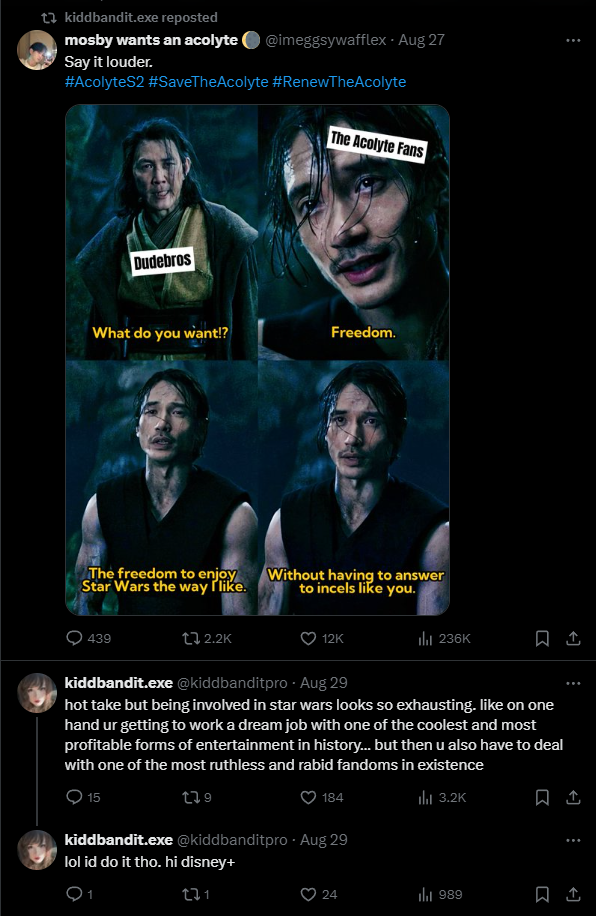Open more options on mosby's post
This screenshot has height=916, width=596.
[573, 40]
